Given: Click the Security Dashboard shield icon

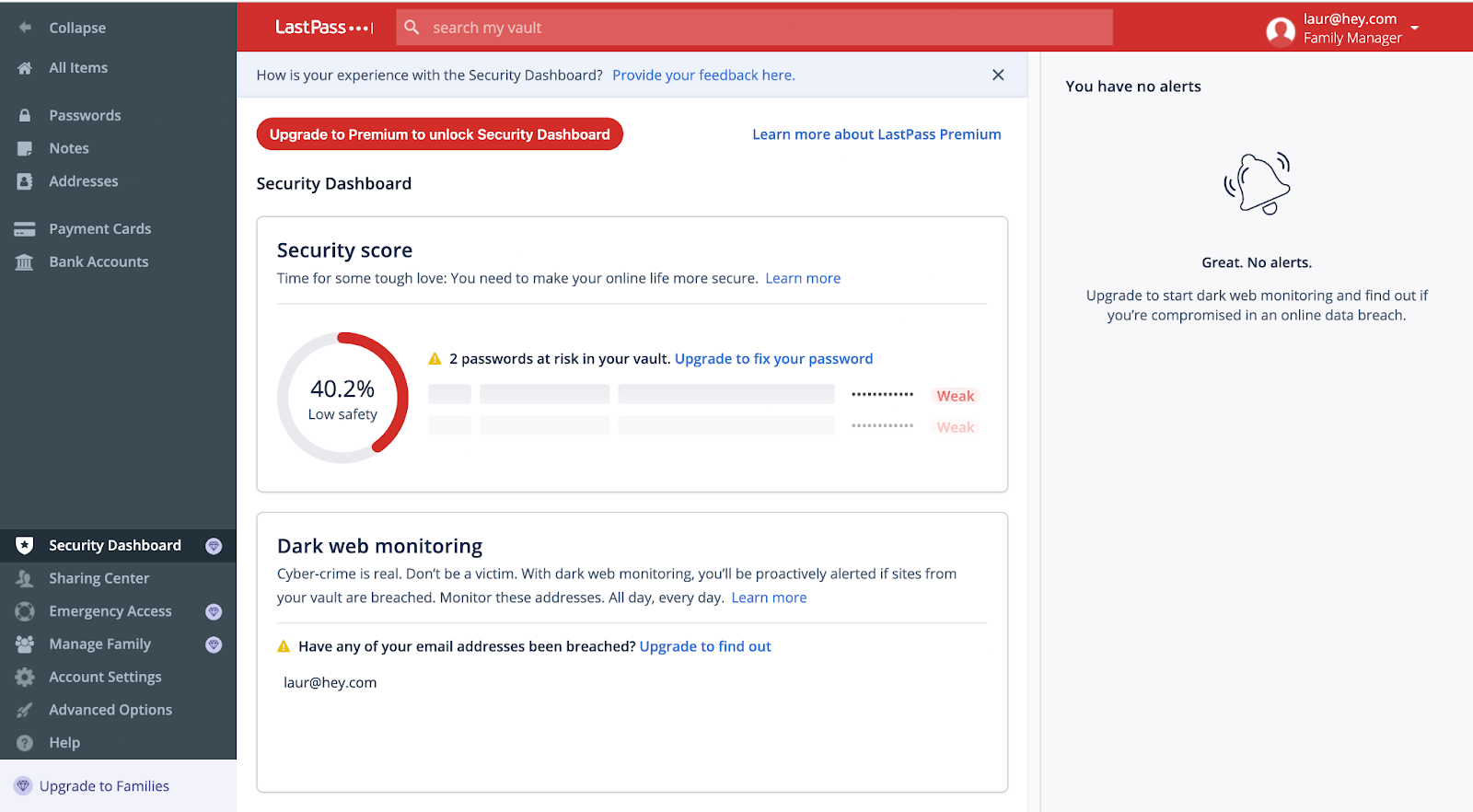Looking at the screenshot, I should pos(25,546).
